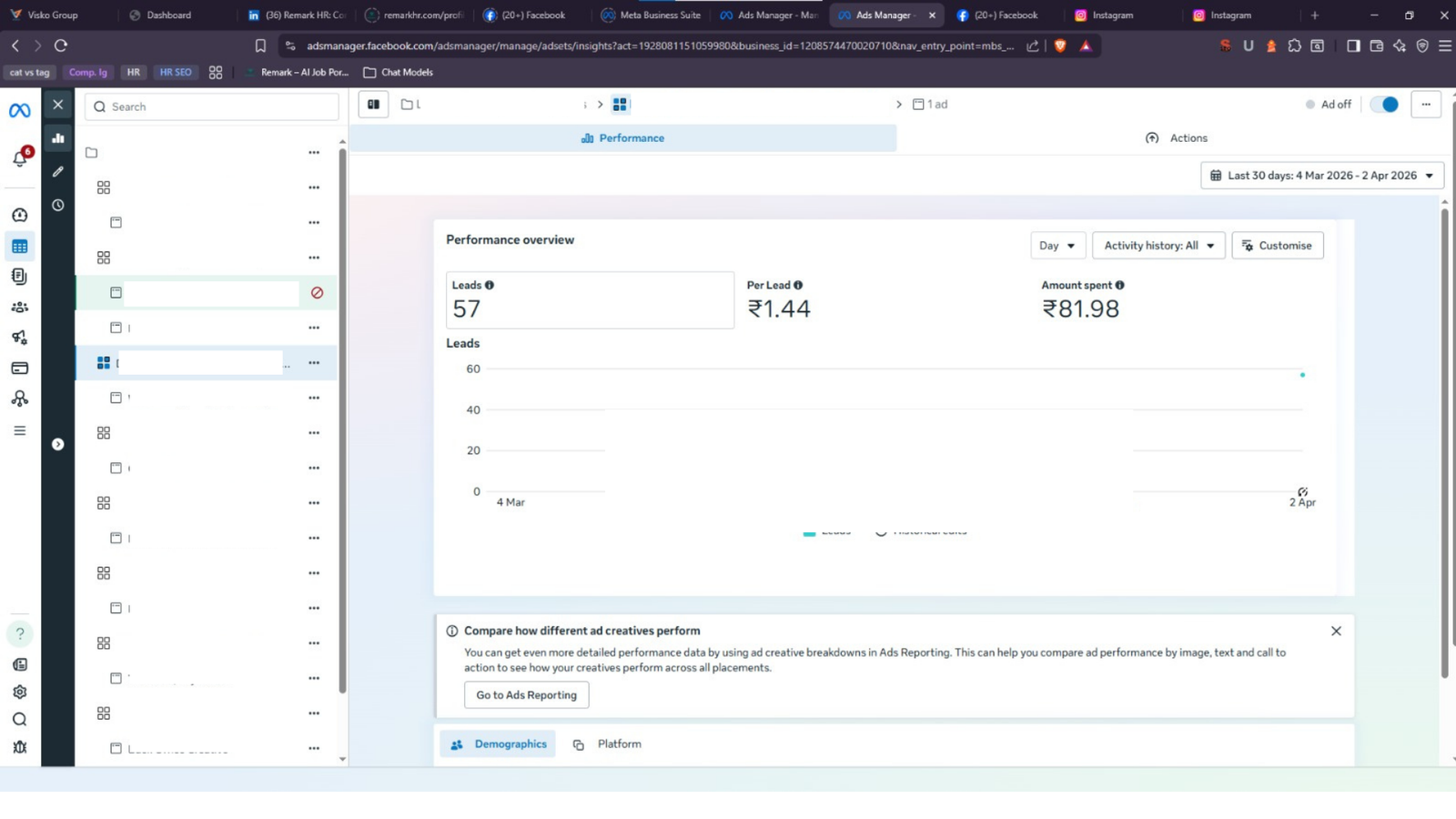Expand the dark panel with arrow button
This screenshot has width=1456, height=819.
[58, 444]
